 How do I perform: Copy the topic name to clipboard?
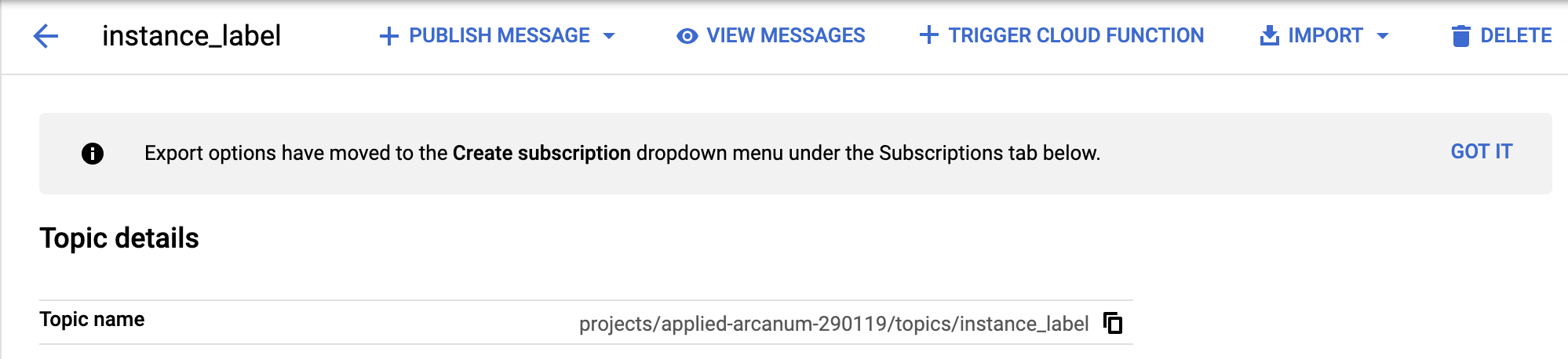tap(1113, 323)
